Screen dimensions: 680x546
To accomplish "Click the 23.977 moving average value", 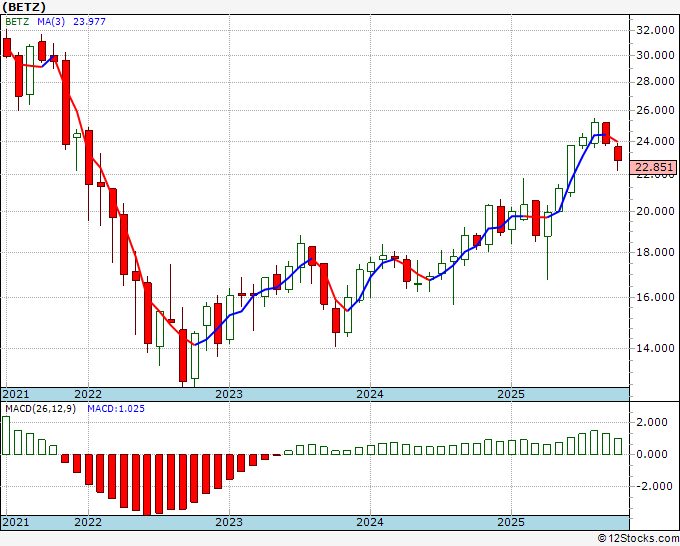I will click(89, 22).
